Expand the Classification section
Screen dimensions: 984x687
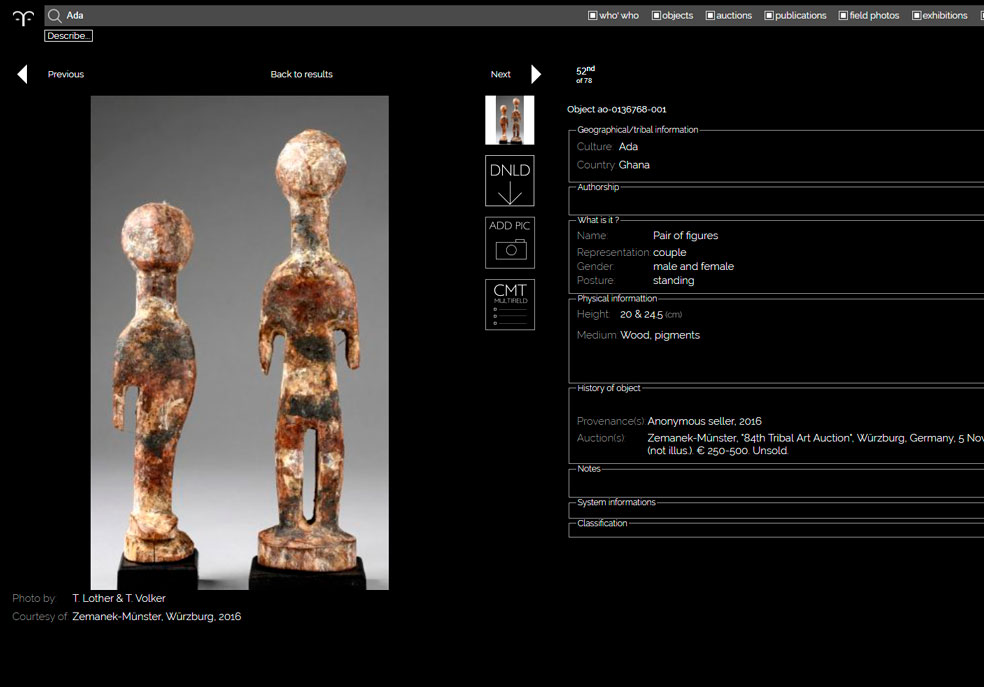(602, 523)
